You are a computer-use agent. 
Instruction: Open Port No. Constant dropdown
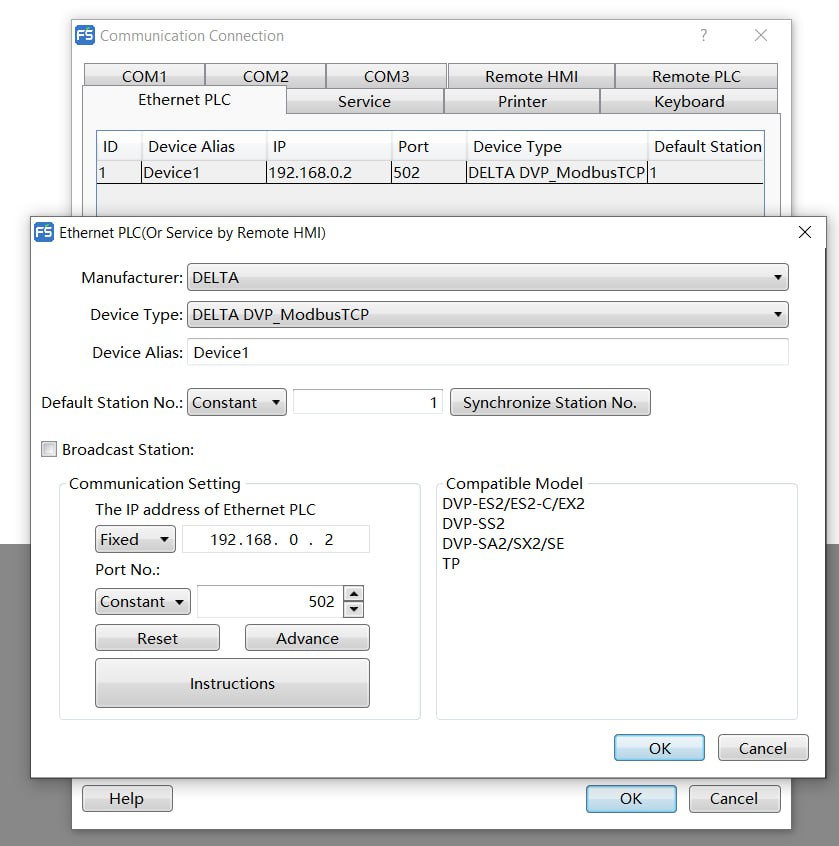(x=143, y=602)
